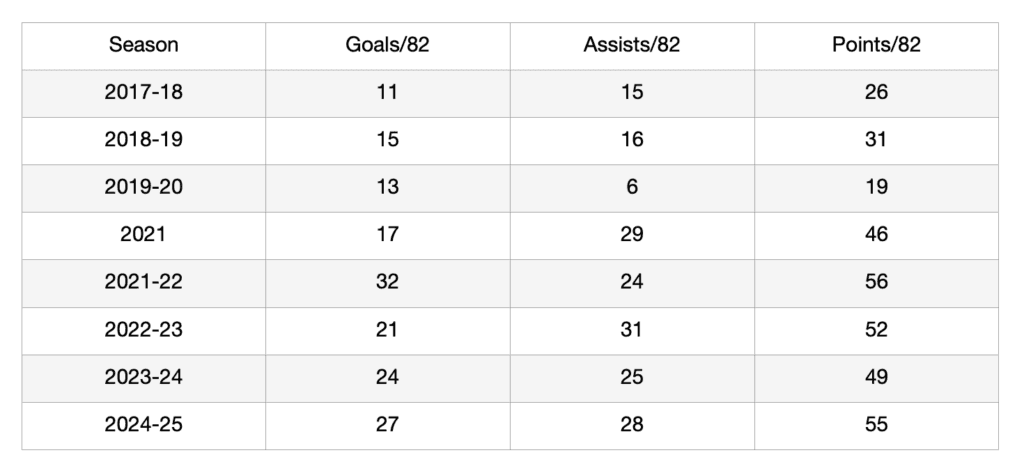This screenshot has width=1024, height=471.
Task: Click the 2024-25 points value of 55
Action: [x=876, y=425]
